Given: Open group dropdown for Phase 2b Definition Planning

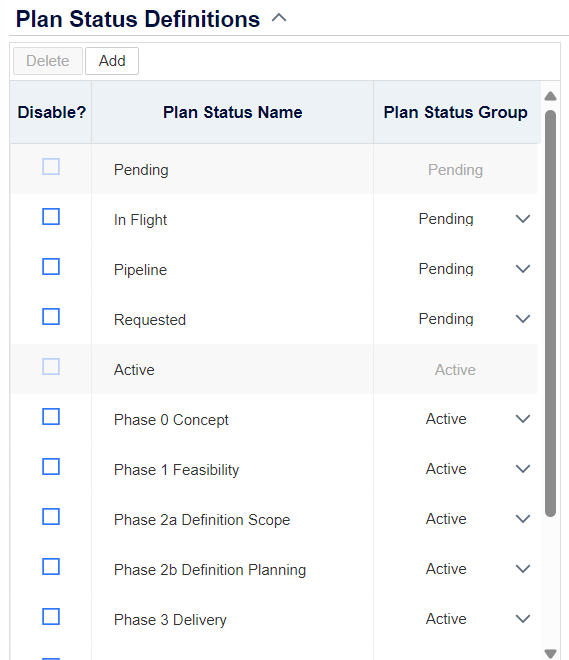Looking at the screenshot, I should point(523,569).
